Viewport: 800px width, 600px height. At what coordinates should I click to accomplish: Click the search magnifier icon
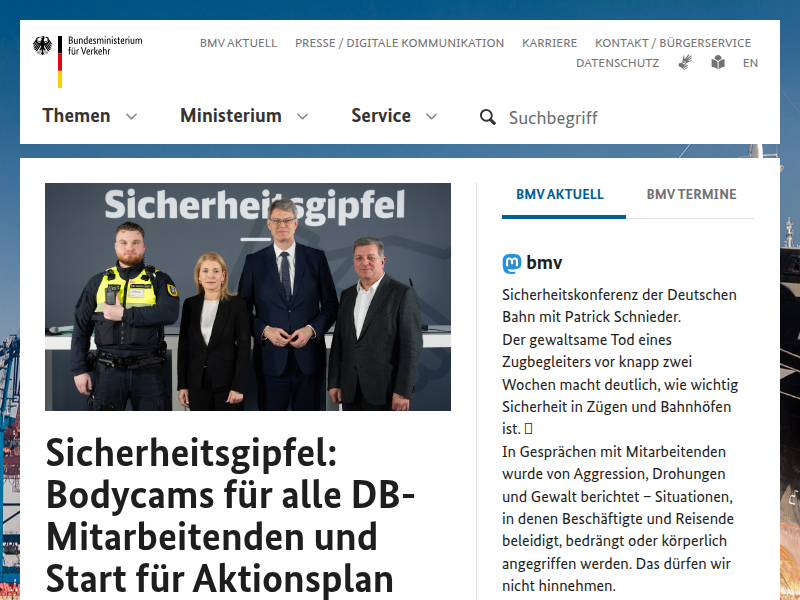pyautogui.click(x=488, y=117)
